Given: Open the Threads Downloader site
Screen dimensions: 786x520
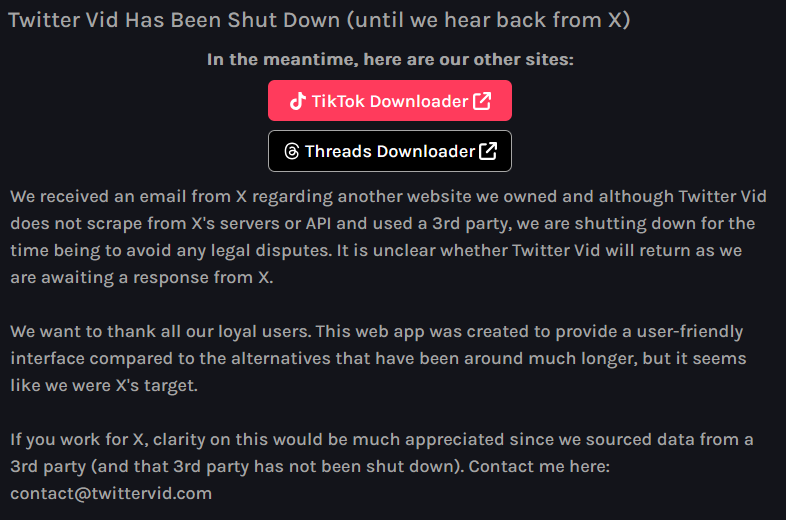Looking at the screenshot, I should [390, 151].
